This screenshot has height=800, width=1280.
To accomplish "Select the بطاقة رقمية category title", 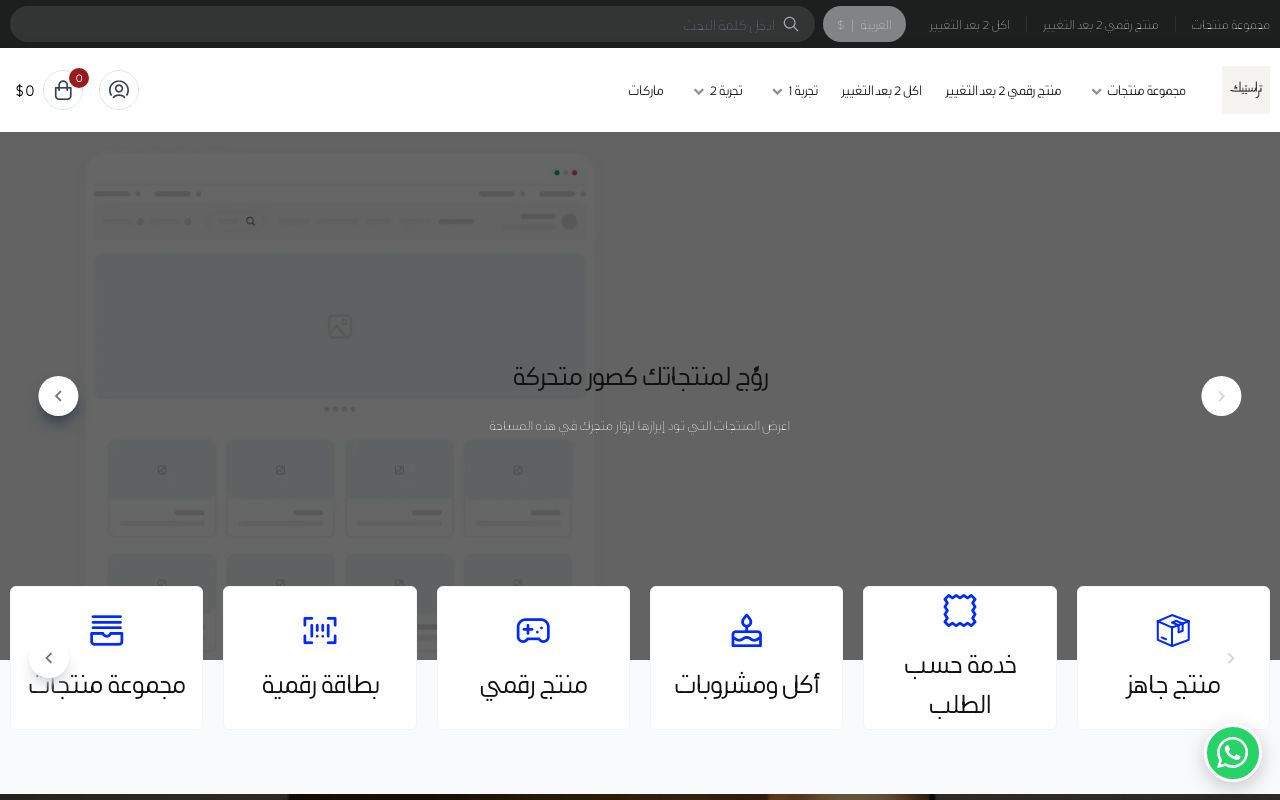I will click(320, 685).
